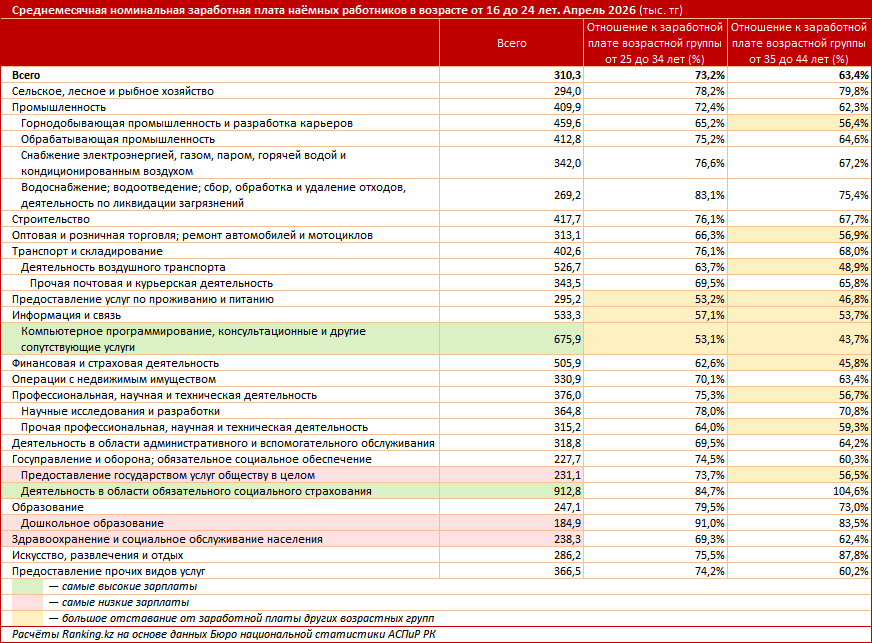872x643 pixels.
Task: Select 'Искусство, развлечения и отдых' row label
Action: tap(97, 556)
